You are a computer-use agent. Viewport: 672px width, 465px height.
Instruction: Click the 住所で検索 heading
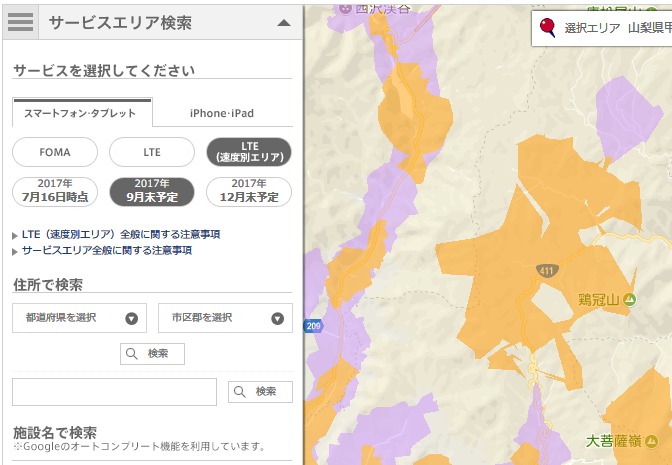(48, 285)
